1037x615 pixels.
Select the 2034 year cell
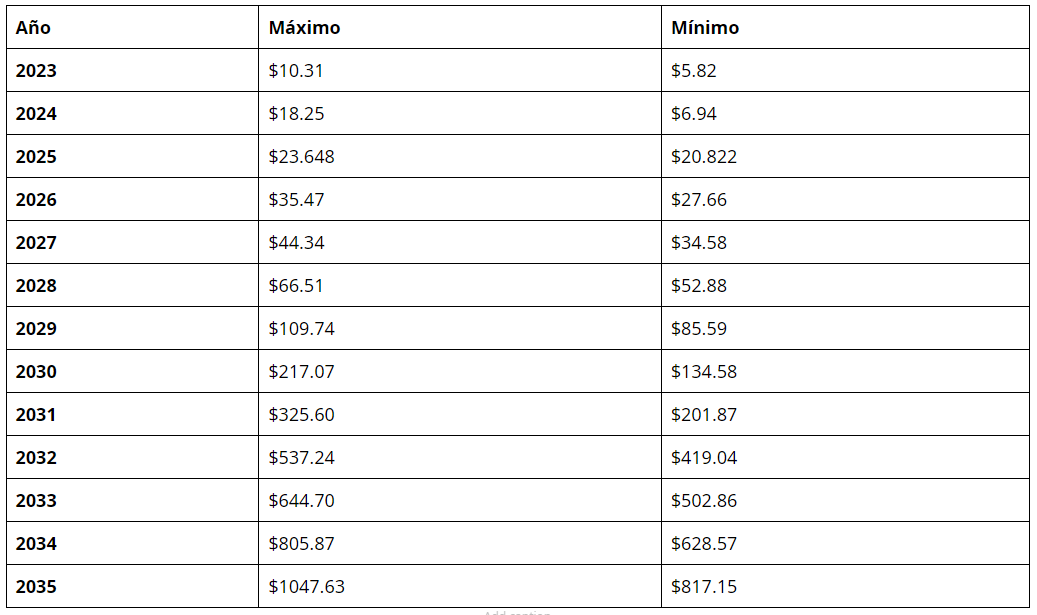click(132, 543)
